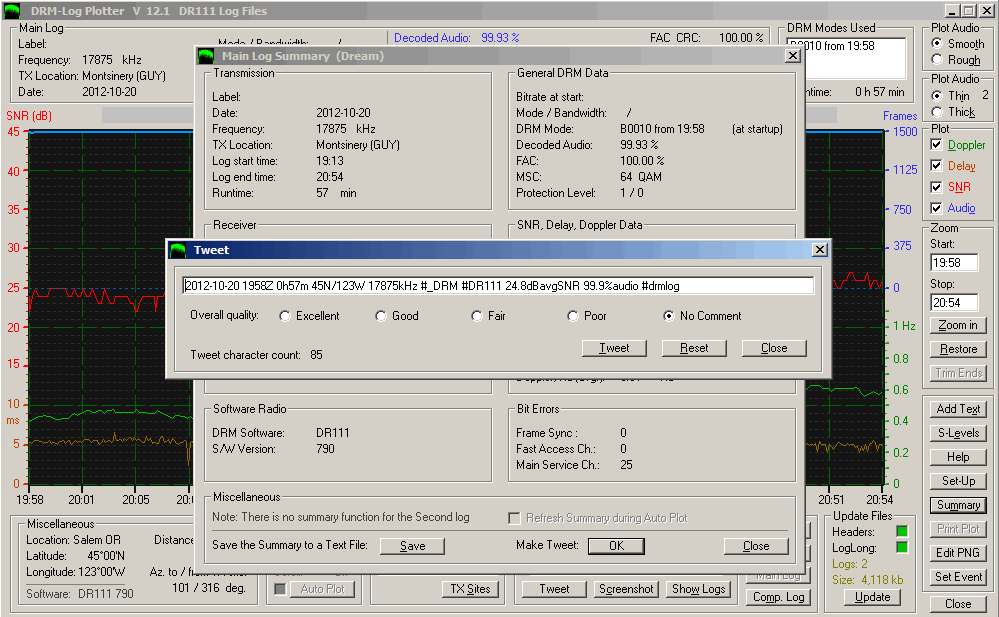Toggle the SNR plot checkbox
Screen dimensions: 999x617
pos(936,187)
